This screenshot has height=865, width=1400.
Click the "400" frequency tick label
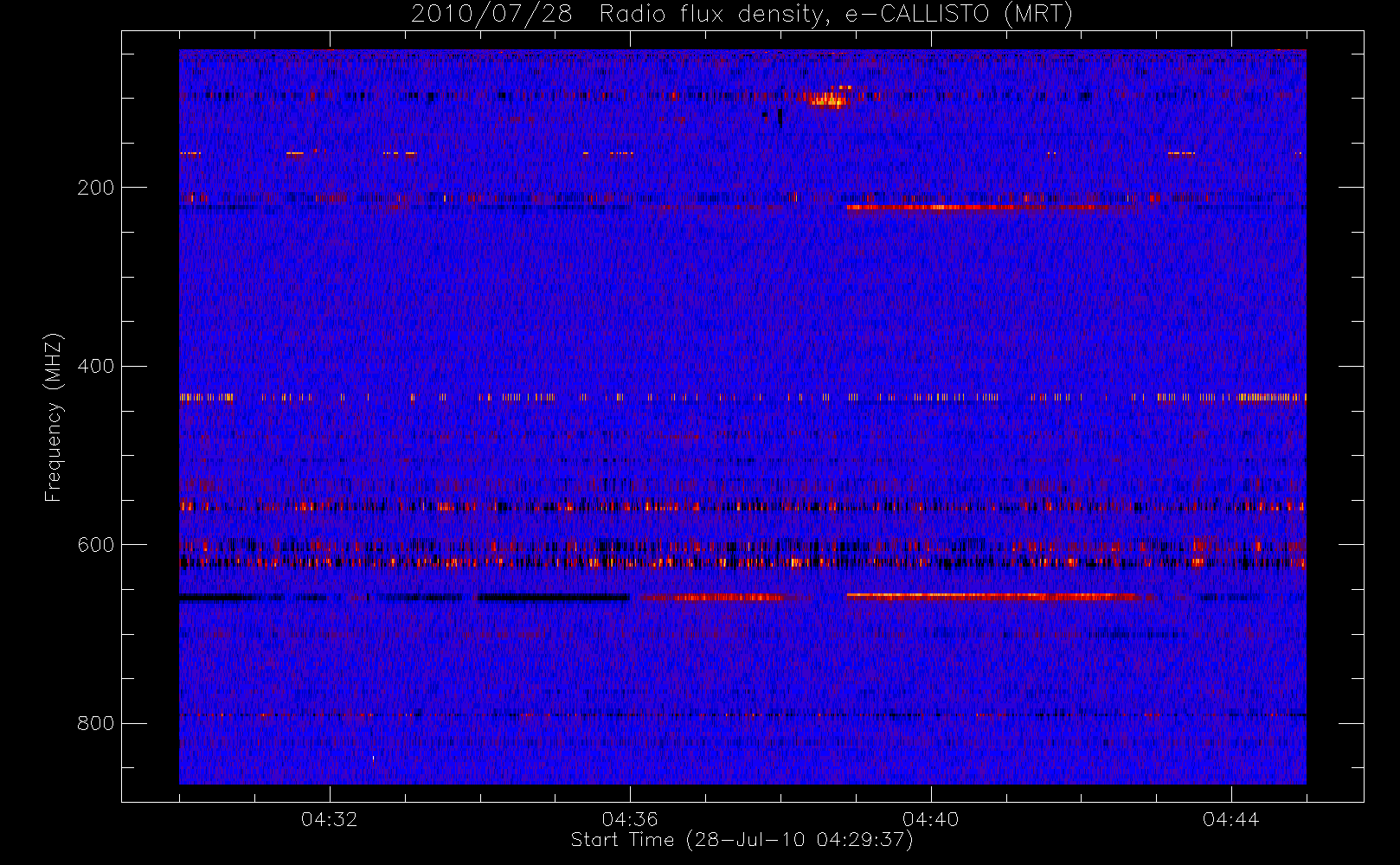[95, 366]
